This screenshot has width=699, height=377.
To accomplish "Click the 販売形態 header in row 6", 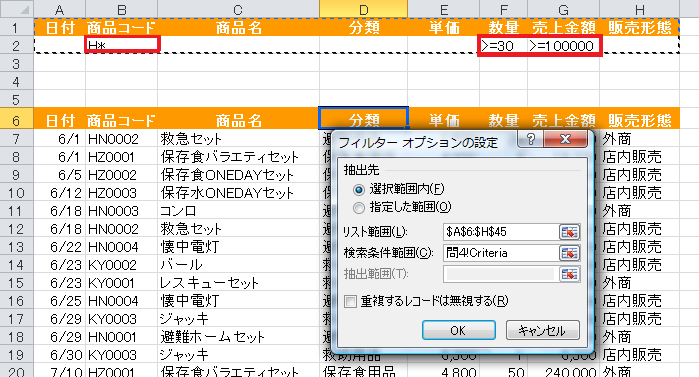I will click(x=640, y=120).
